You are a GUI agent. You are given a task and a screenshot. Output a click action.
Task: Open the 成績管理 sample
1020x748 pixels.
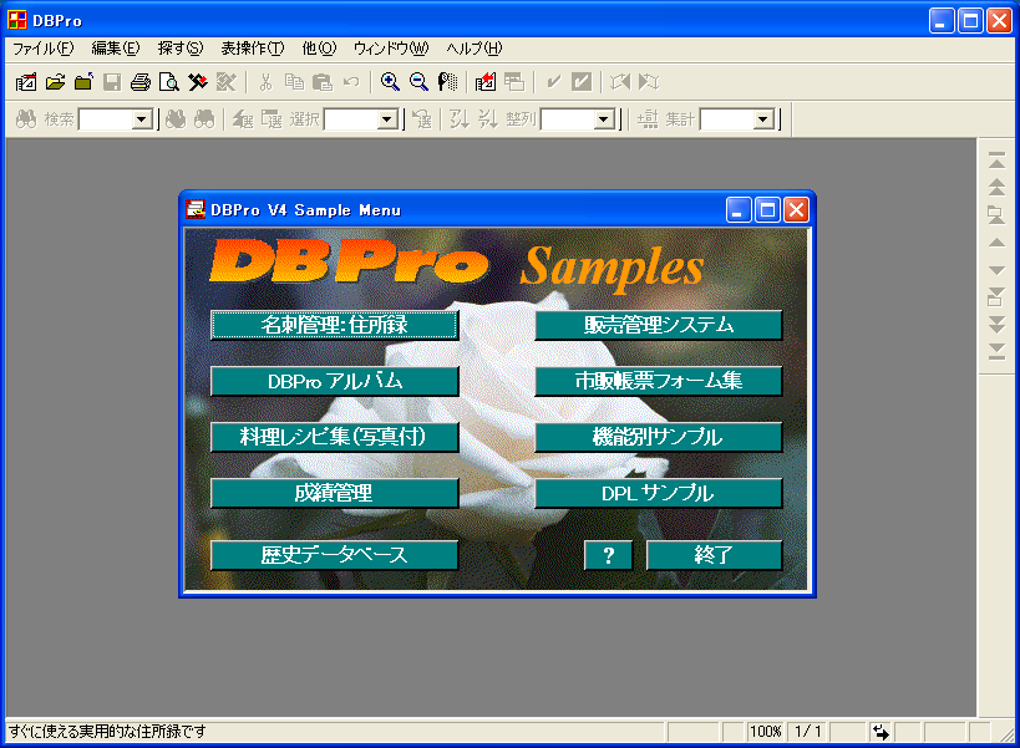[x=334, y=493]
